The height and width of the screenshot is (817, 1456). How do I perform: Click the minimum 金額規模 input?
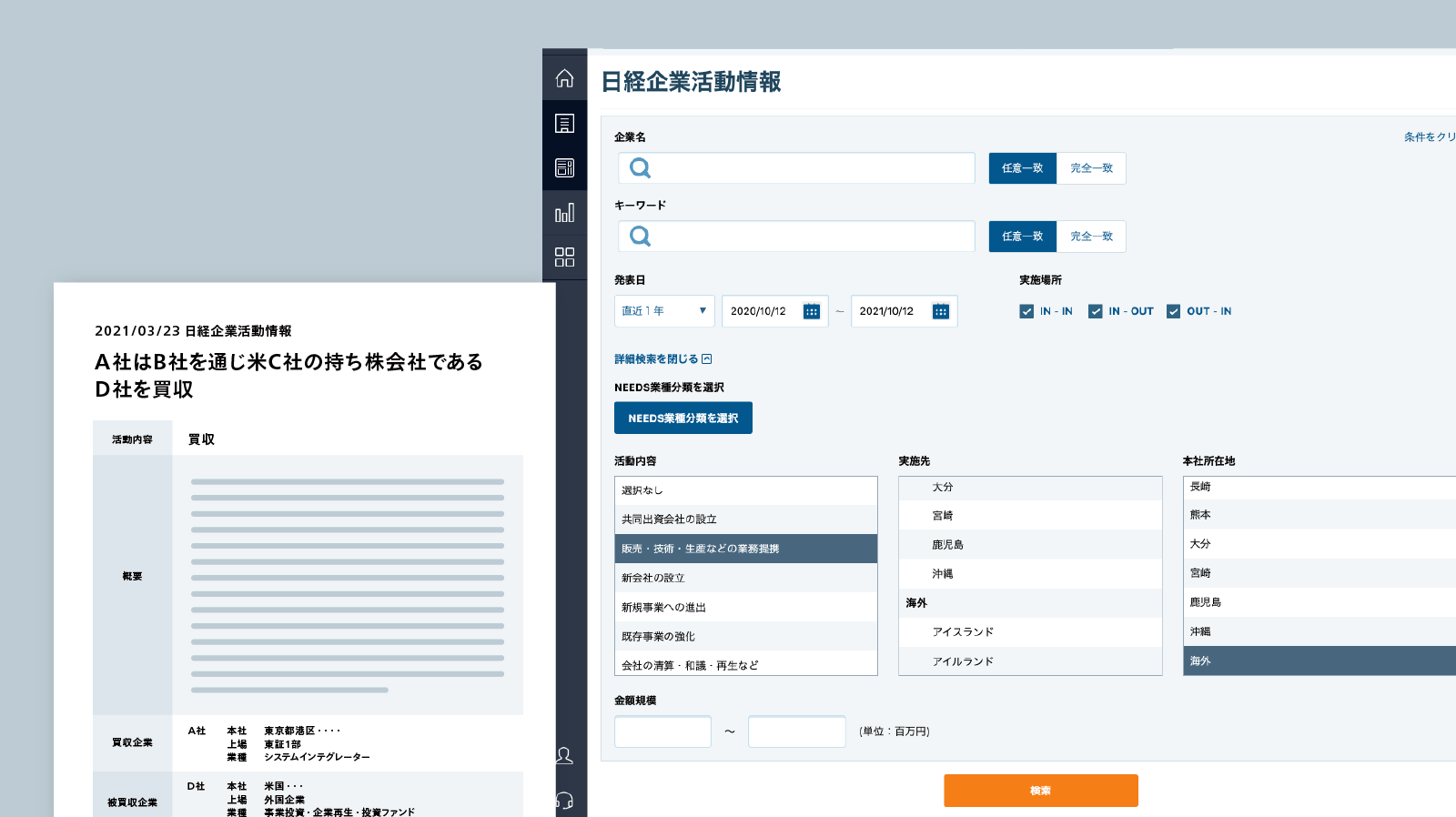point(662,731)
